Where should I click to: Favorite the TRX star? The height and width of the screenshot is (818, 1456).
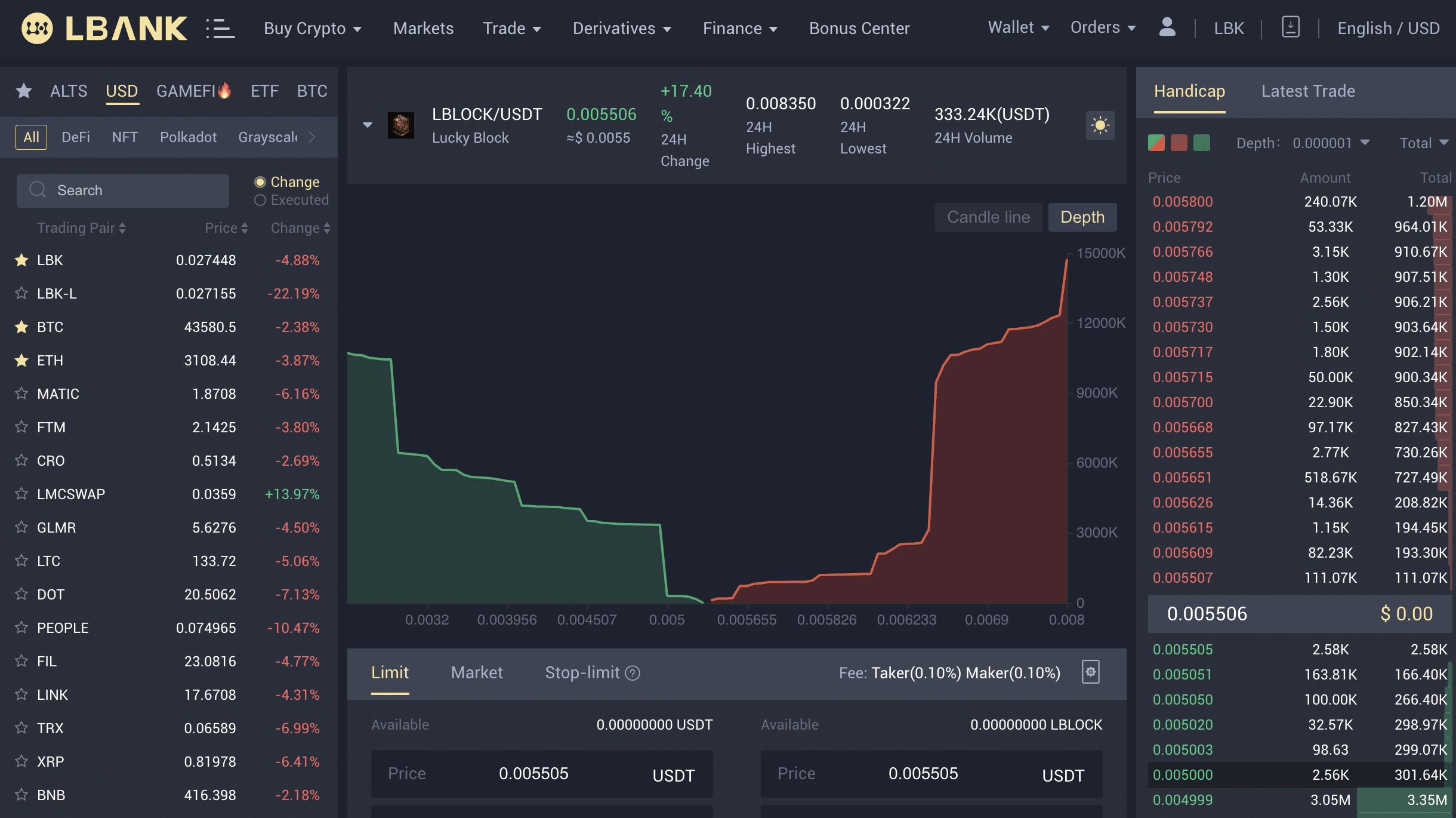click(x=21, y=728)
